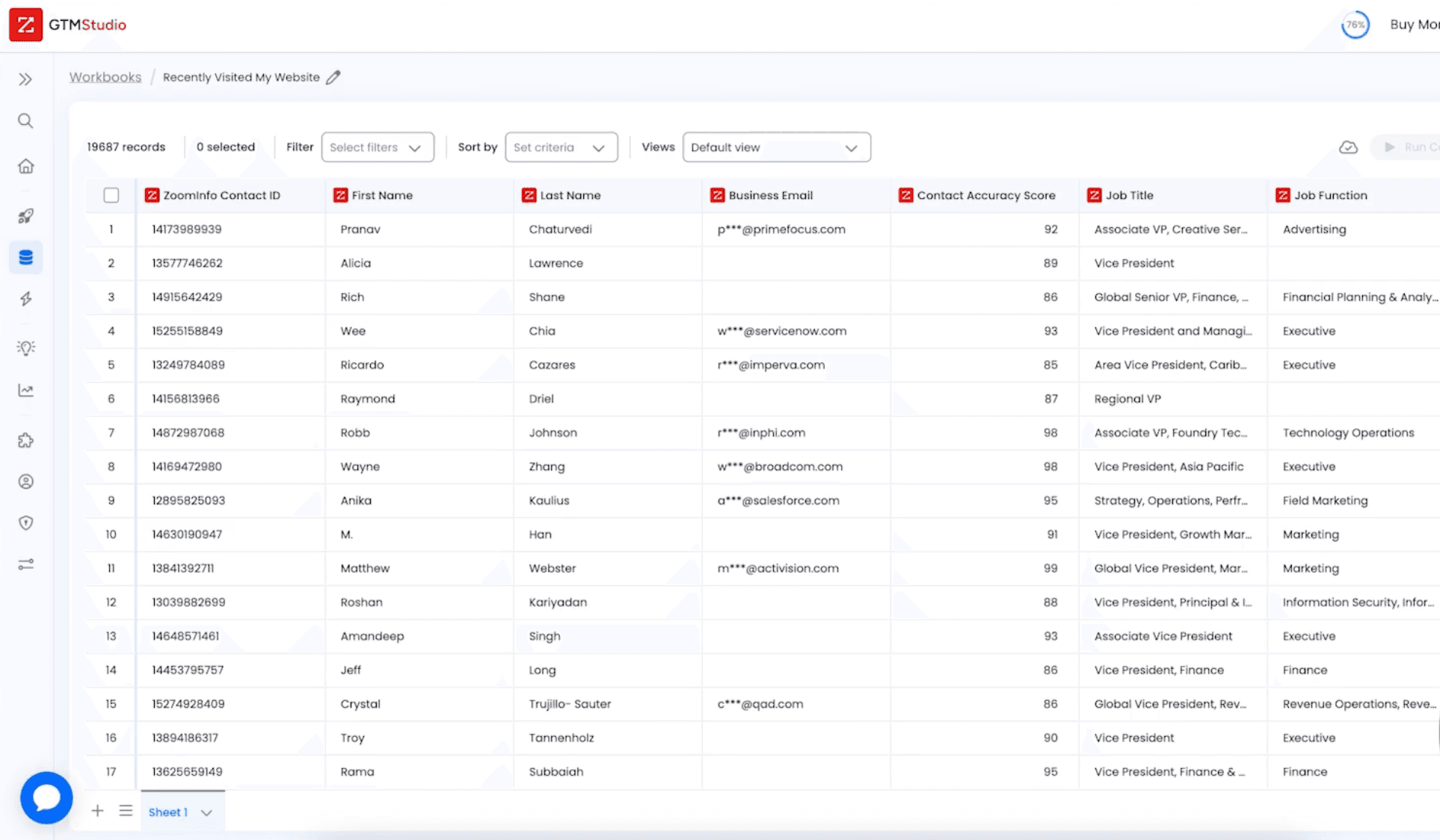Image resolution: width=1440 pixels, height=840 pixels.
Task: Open the Default view dropdown
Action: click(x=776, y=147)
